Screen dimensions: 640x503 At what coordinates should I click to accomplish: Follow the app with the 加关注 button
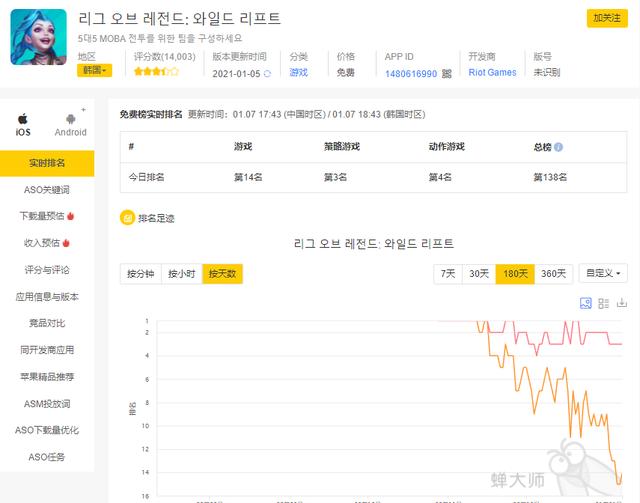(x=607, y=18)
